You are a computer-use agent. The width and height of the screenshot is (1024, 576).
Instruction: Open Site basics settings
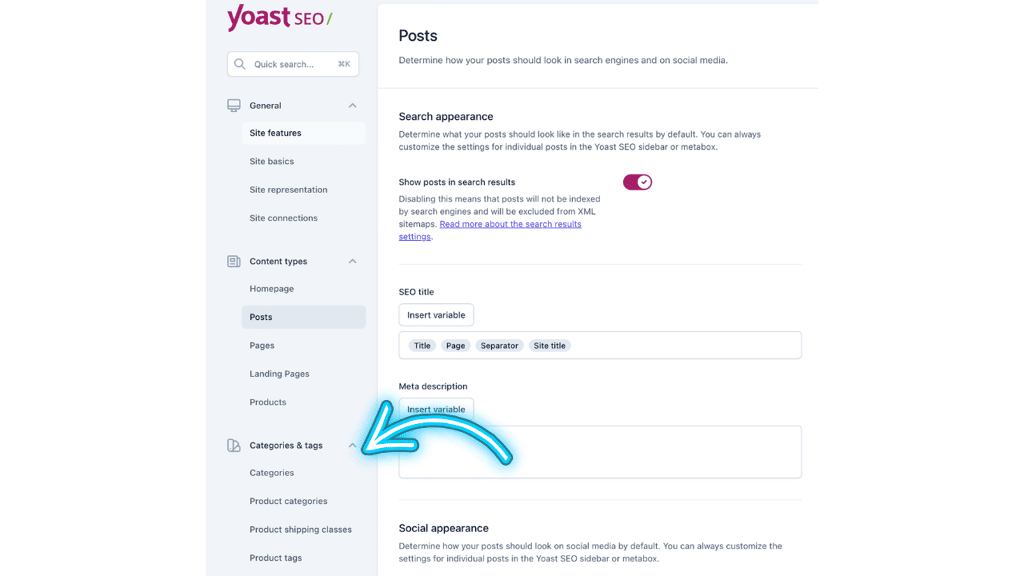tap(272, 161)
